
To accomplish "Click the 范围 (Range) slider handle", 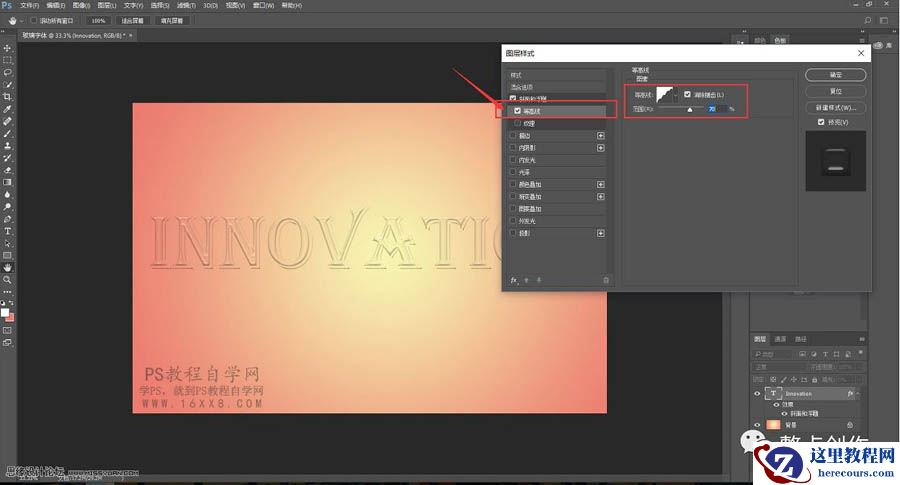I will (689, 110).
